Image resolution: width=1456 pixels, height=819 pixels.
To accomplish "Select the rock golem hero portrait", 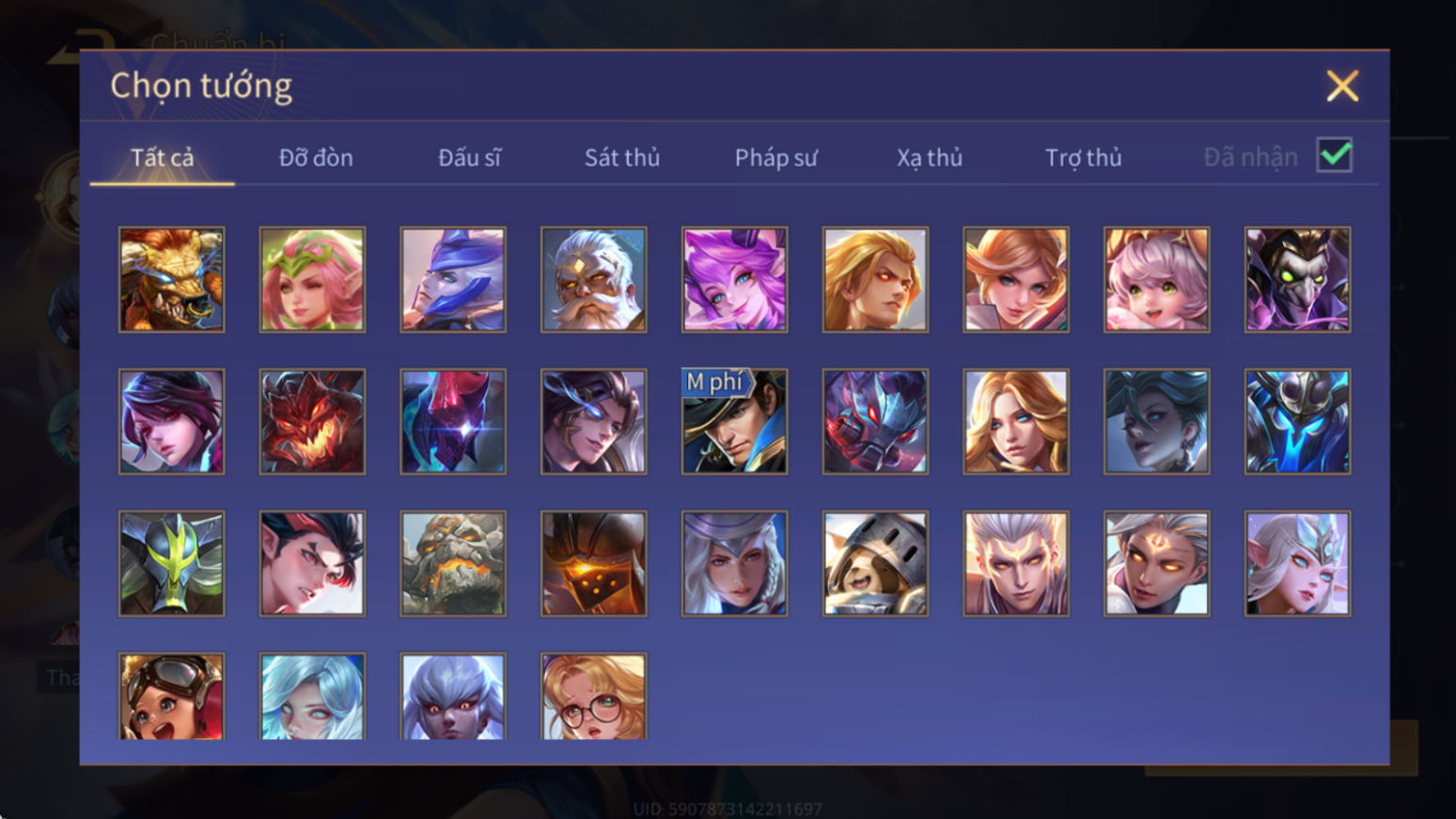I will 453,563.
